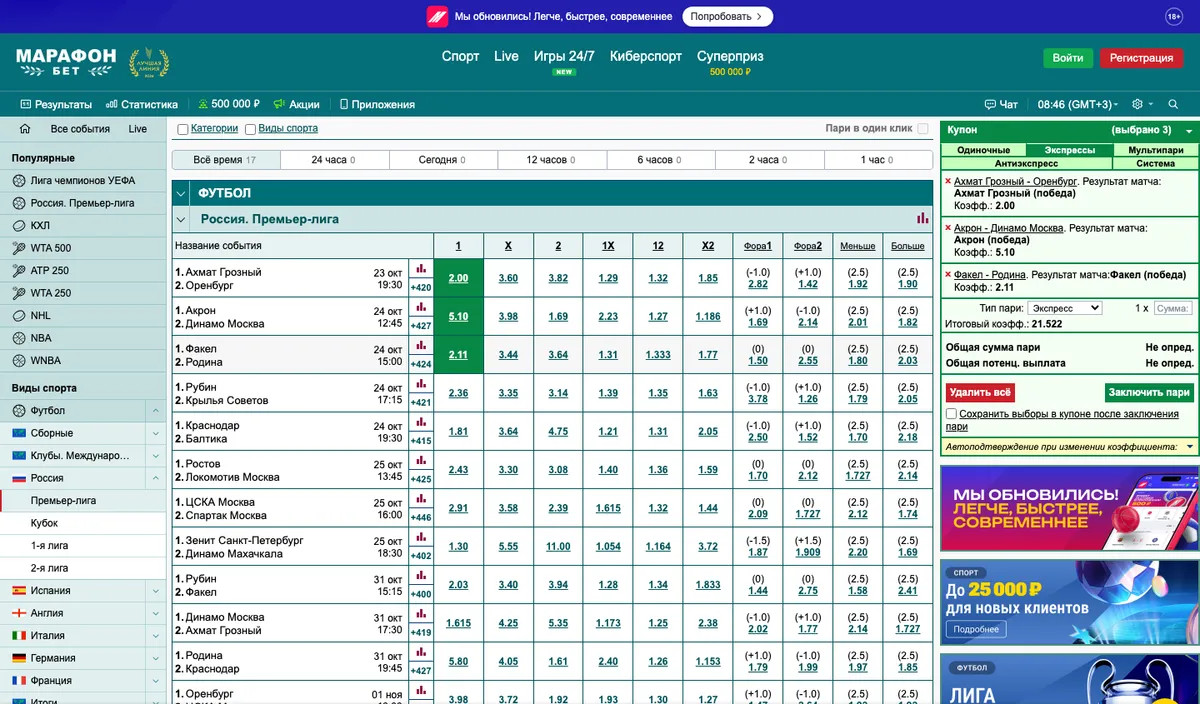This screenshot has height=704, width=1200.
Task: Open NBA basketball in sidebar
Action: [83, 338]
